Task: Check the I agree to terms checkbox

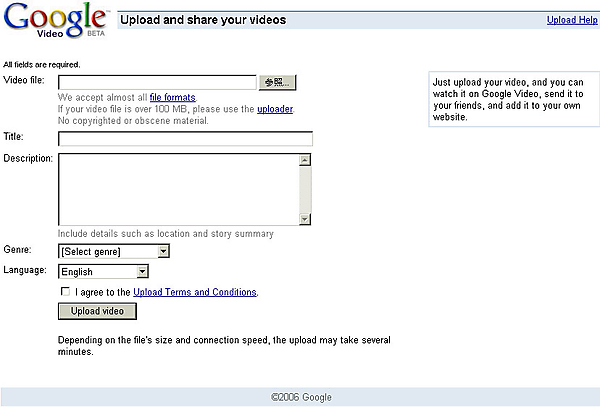Action: [65, 291]
